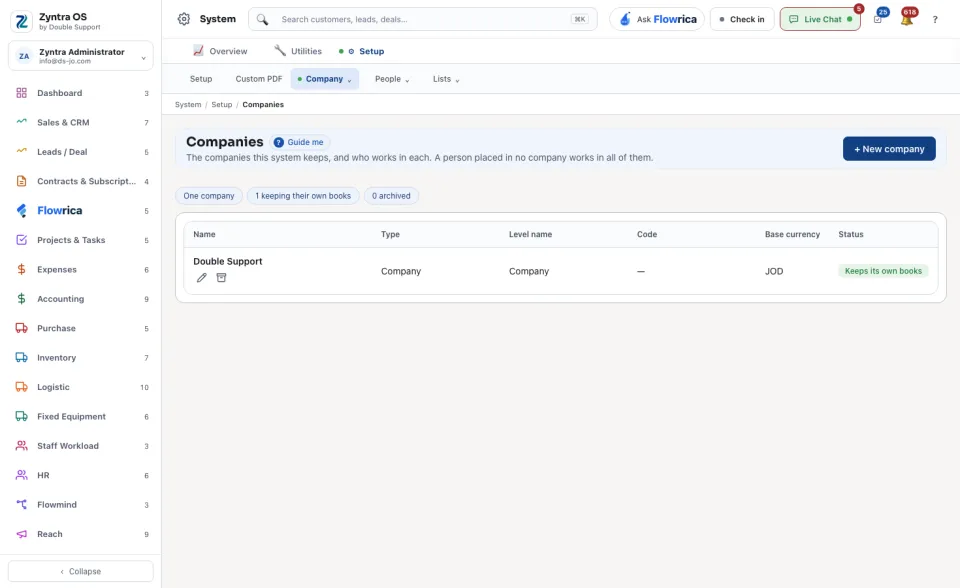Open the Reach module
960x588 pixels.
click(x=81, y=534)
